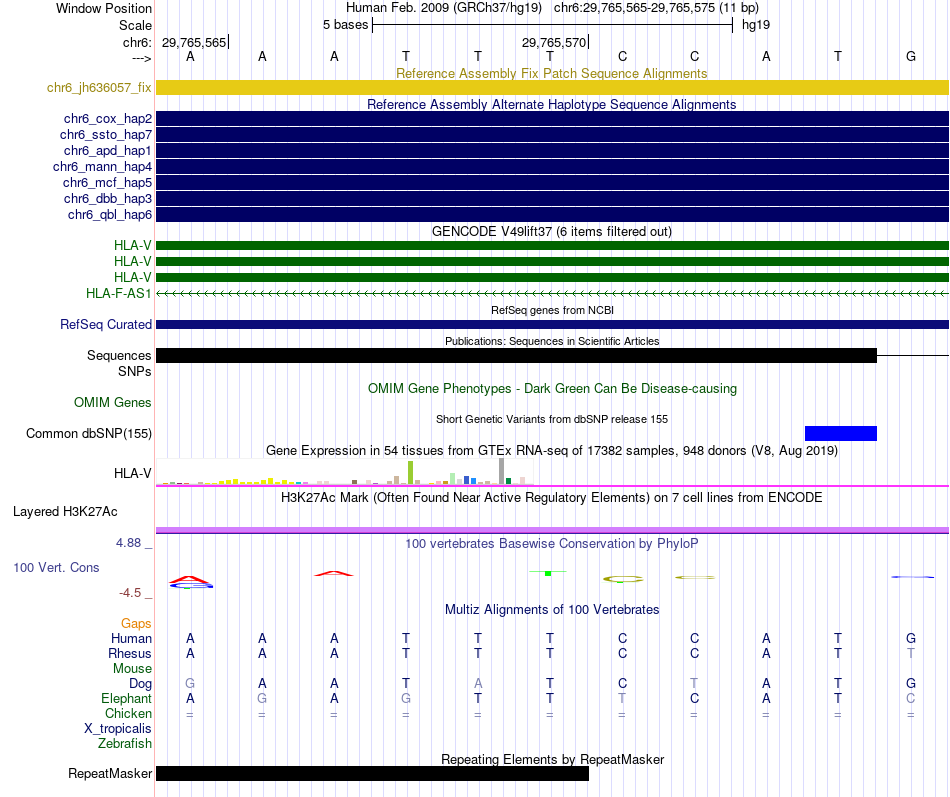Viewport: 950px width, 797px height.
Task: Click the pink H3K27Ac signal line
Action: click(552, 530)
